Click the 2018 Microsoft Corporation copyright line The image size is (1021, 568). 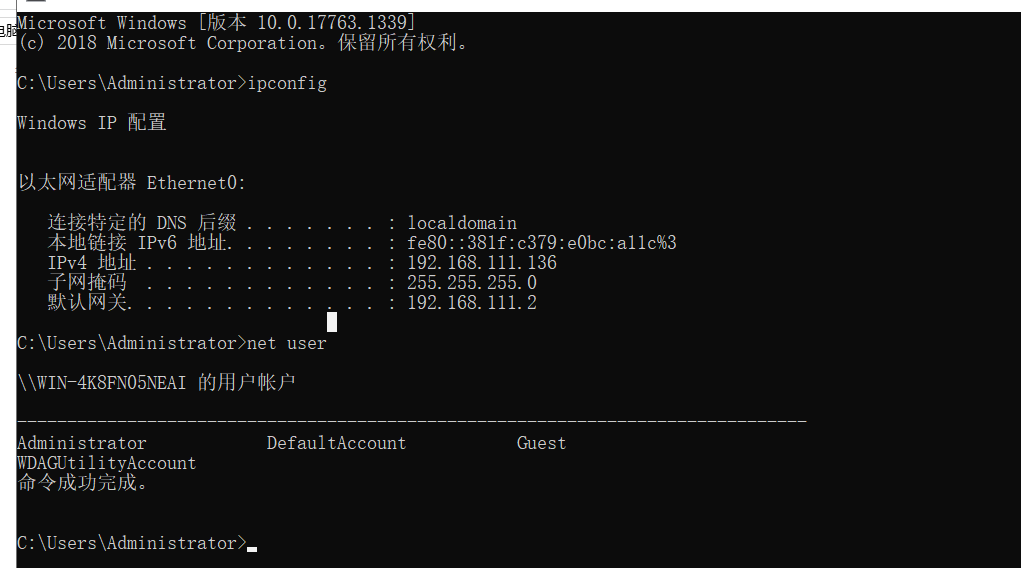242,44
